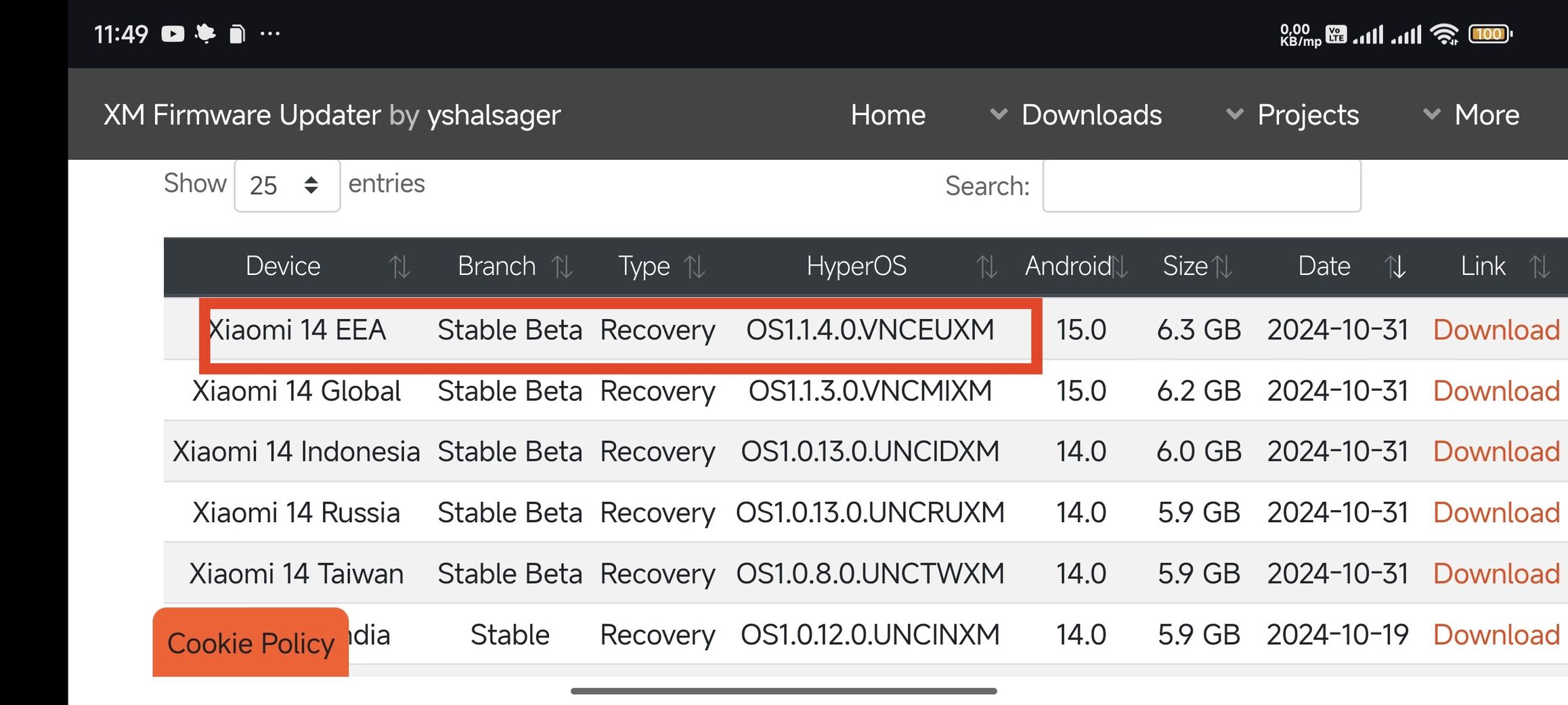This screenshot has height=705, width=1568.
Task: Expand the Downloads menu
Action: 1076,115
